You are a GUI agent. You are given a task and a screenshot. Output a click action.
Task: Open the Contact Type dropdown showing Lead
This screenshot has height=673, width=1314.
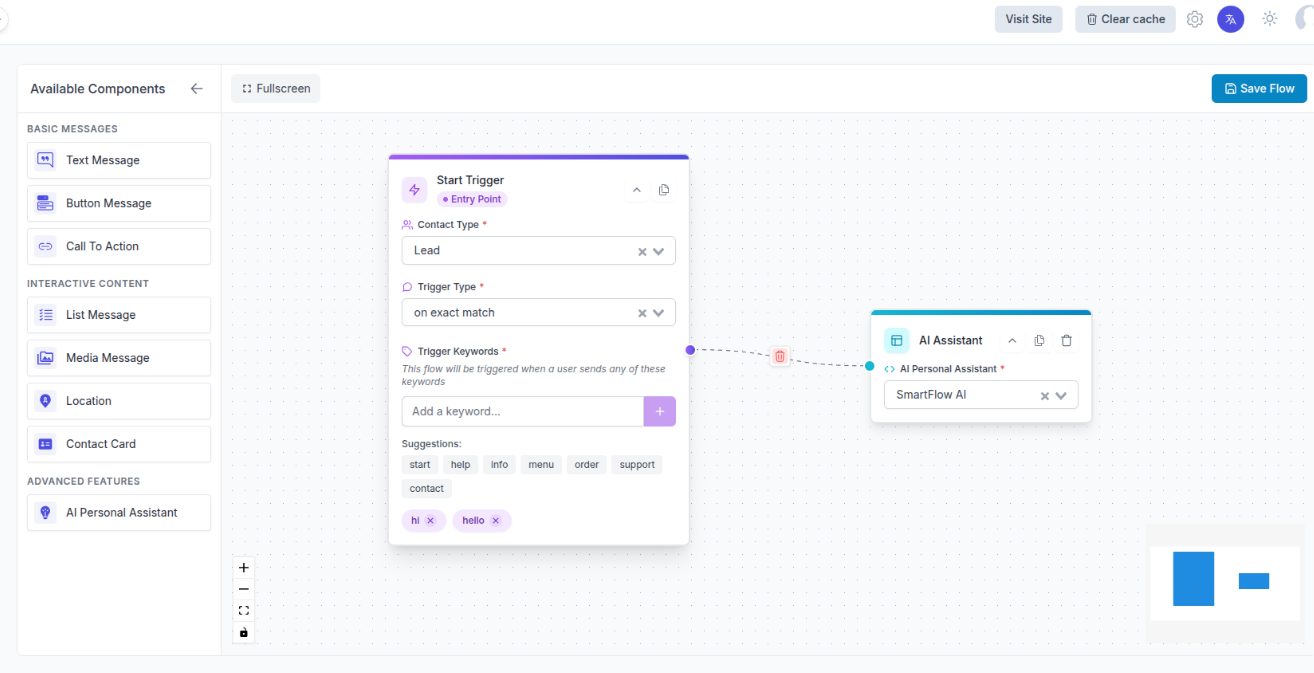point(659,251)
